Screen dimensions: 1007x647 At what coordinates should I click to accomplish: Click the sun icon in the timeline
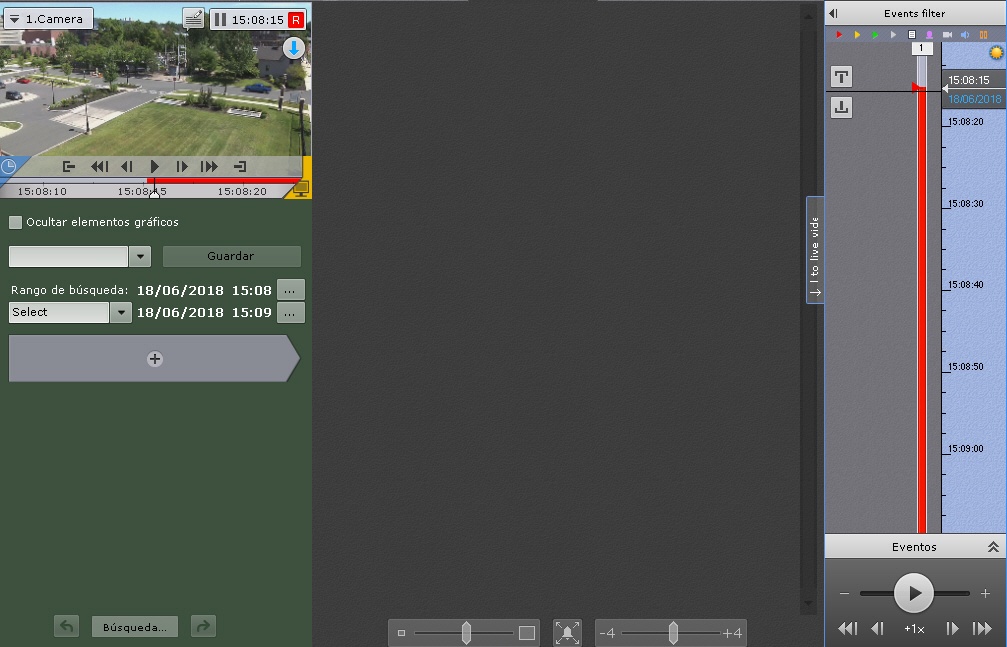click(x=996, y=52)
